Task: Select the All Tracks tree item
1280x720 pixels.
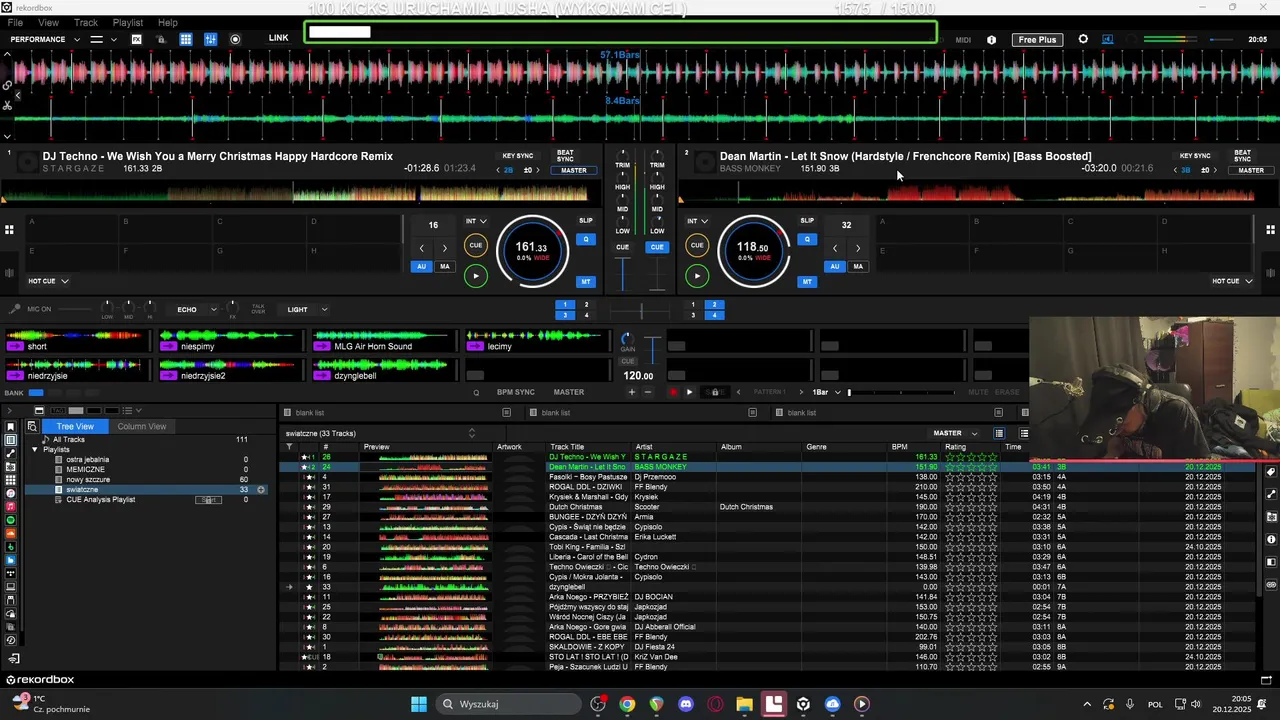Action: click(69, 440)
